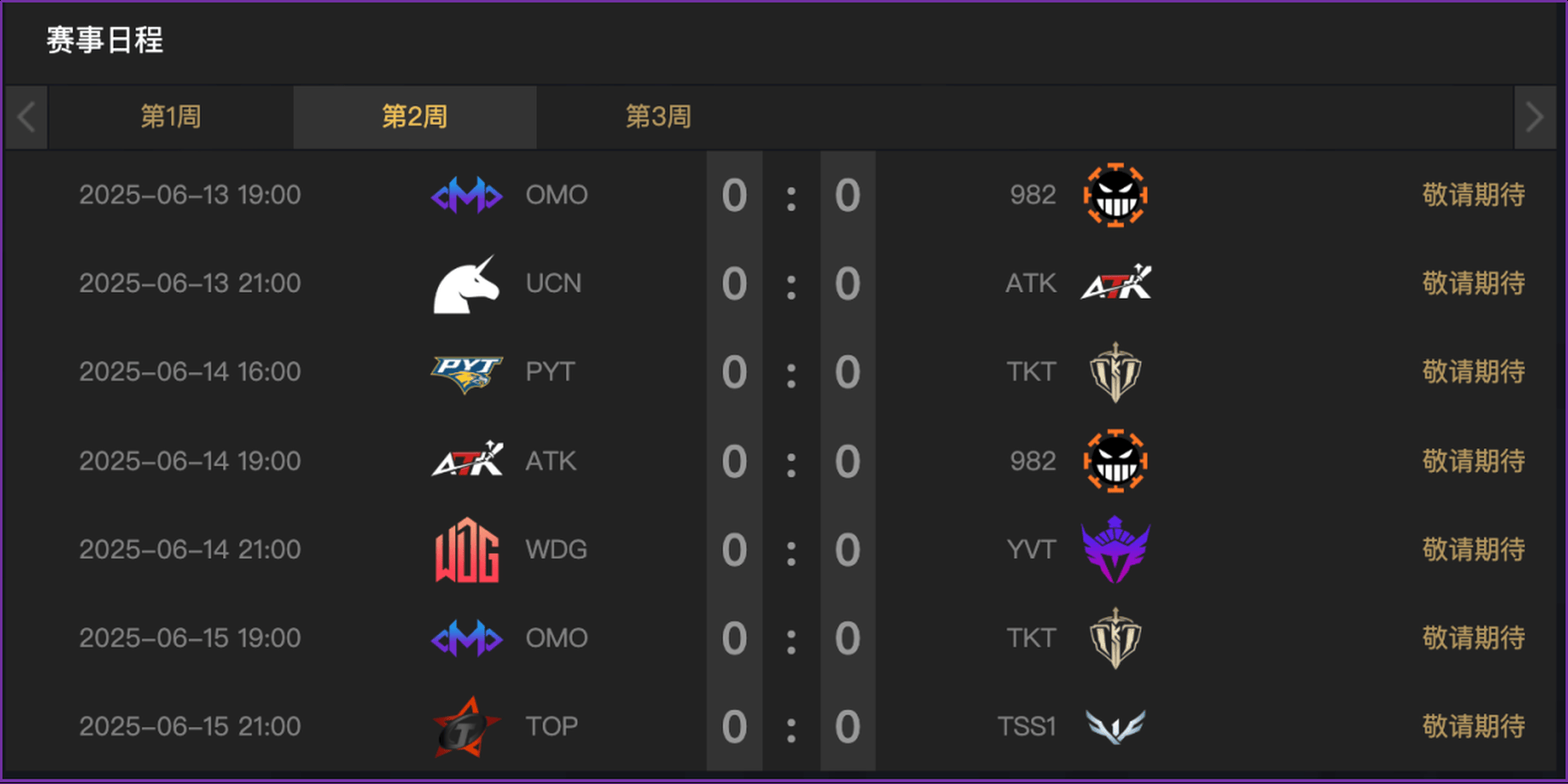Click the TSS1 winged team logo
The image size is (1568, 784).
click(x=1115, y=727)
